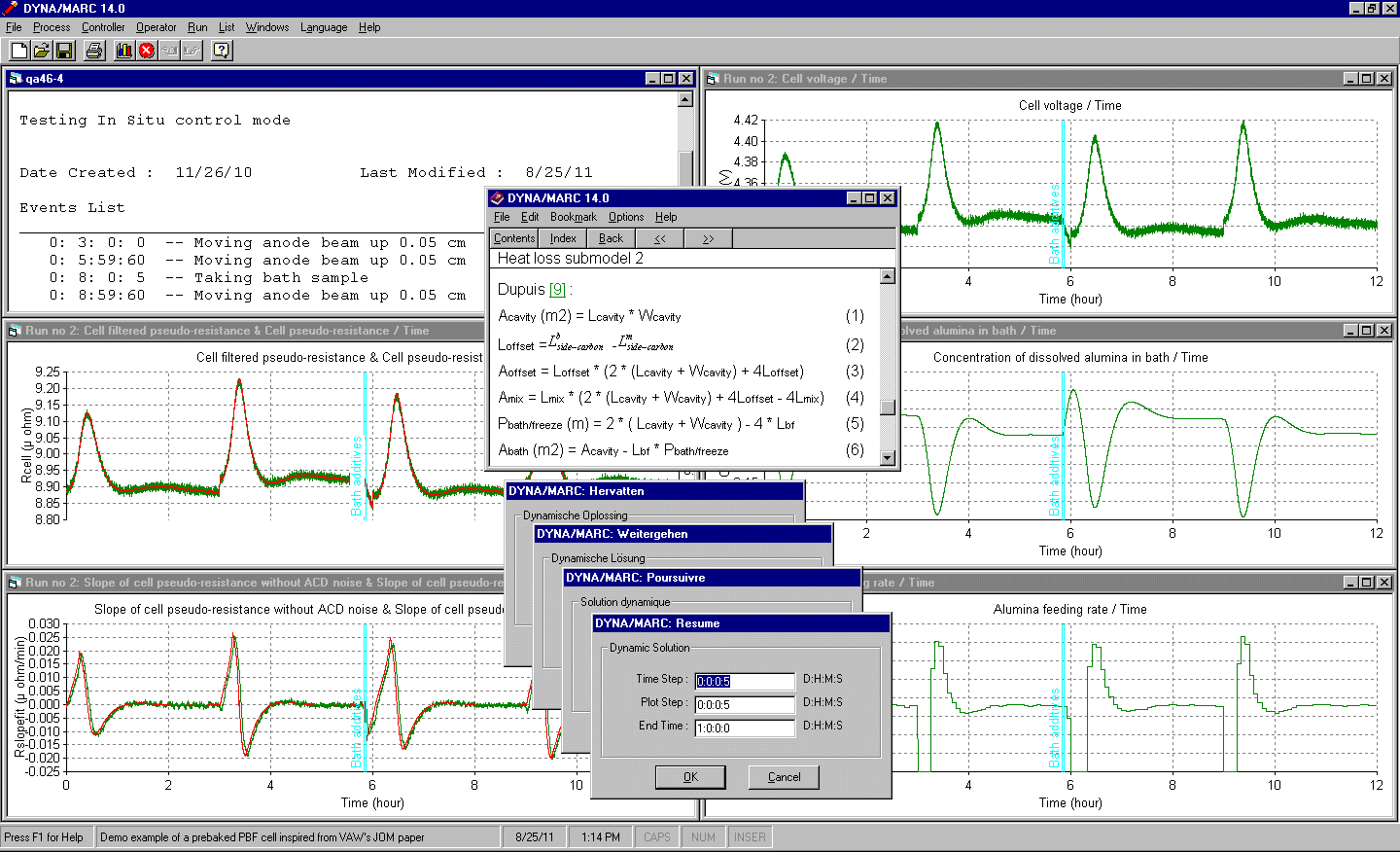Click the main DYNA/MARC application icon
The height and width of the screenshot is (852, 1400).
(x=10, y=8)
